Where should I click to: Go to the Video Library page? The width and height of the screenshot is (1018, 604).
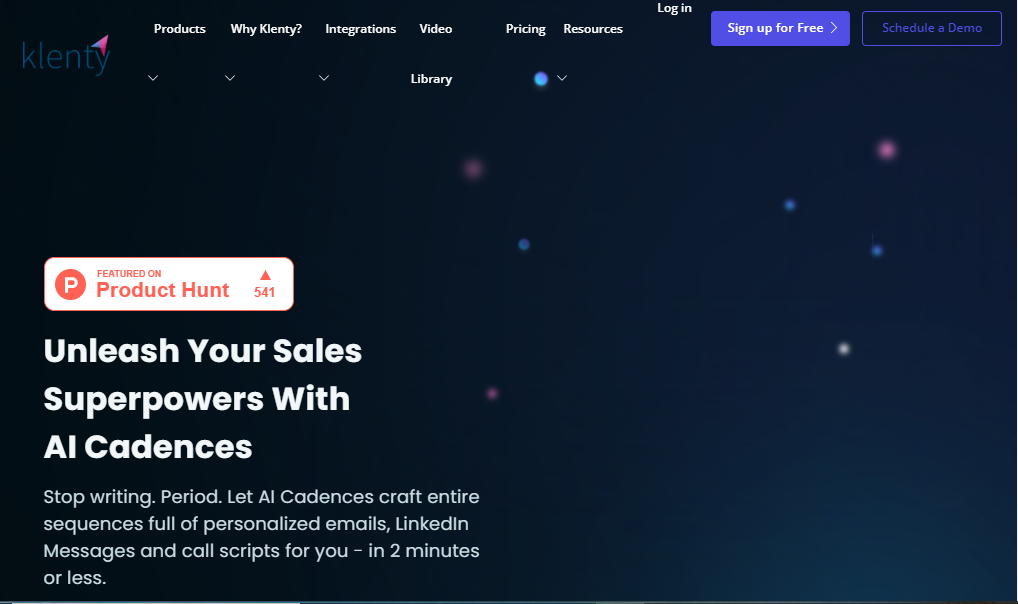coord(433,54)
